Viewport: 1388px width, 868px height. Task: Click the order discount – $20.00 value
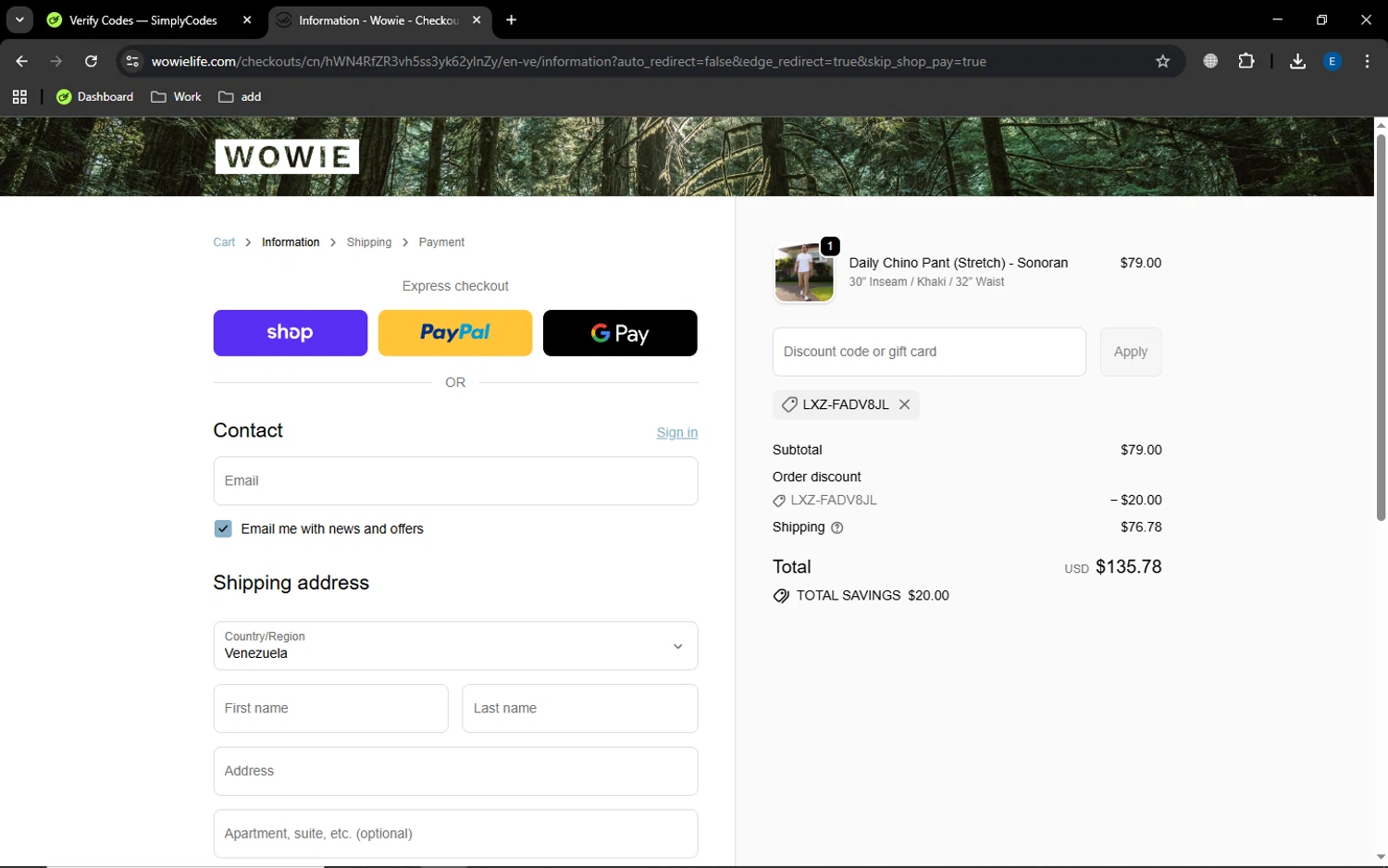click(x=1135, y=500)
